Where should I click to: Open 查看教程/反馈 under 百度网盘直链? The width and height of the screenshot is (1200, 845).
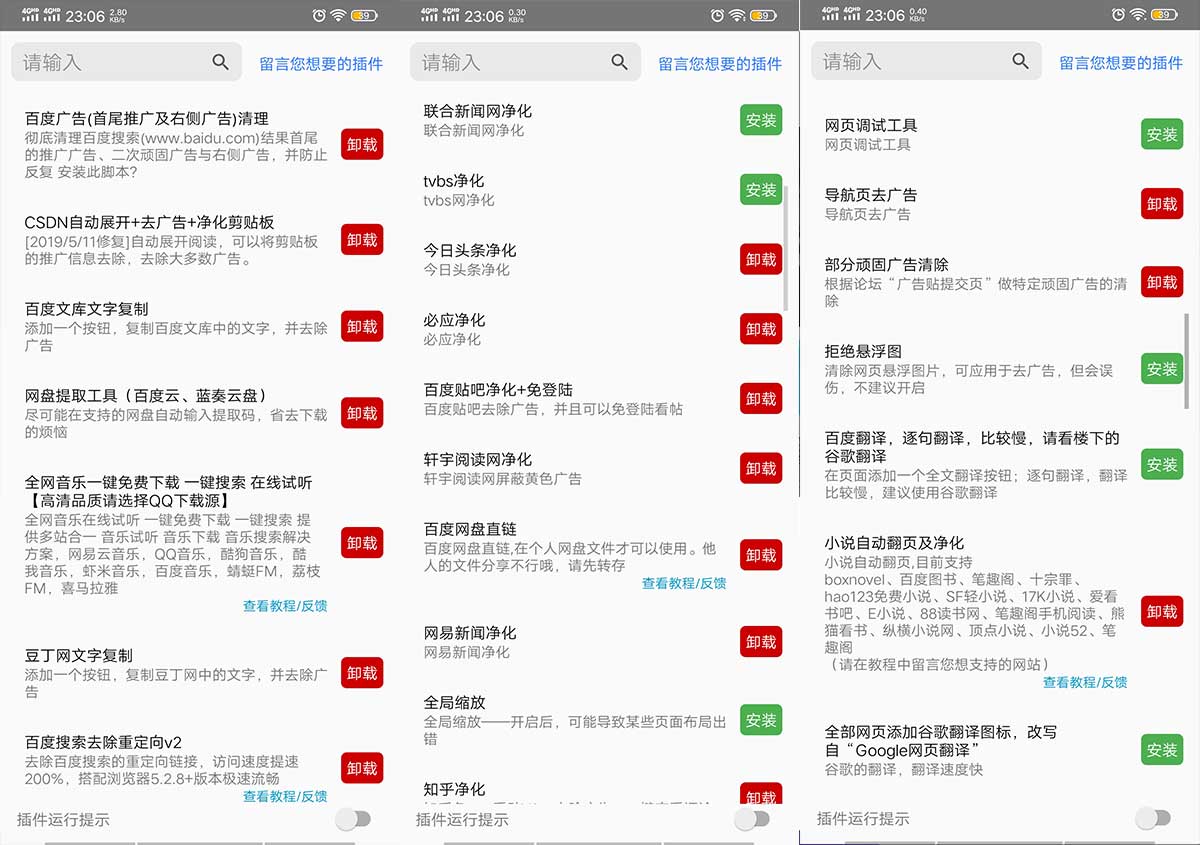click(x=684, y=583)
